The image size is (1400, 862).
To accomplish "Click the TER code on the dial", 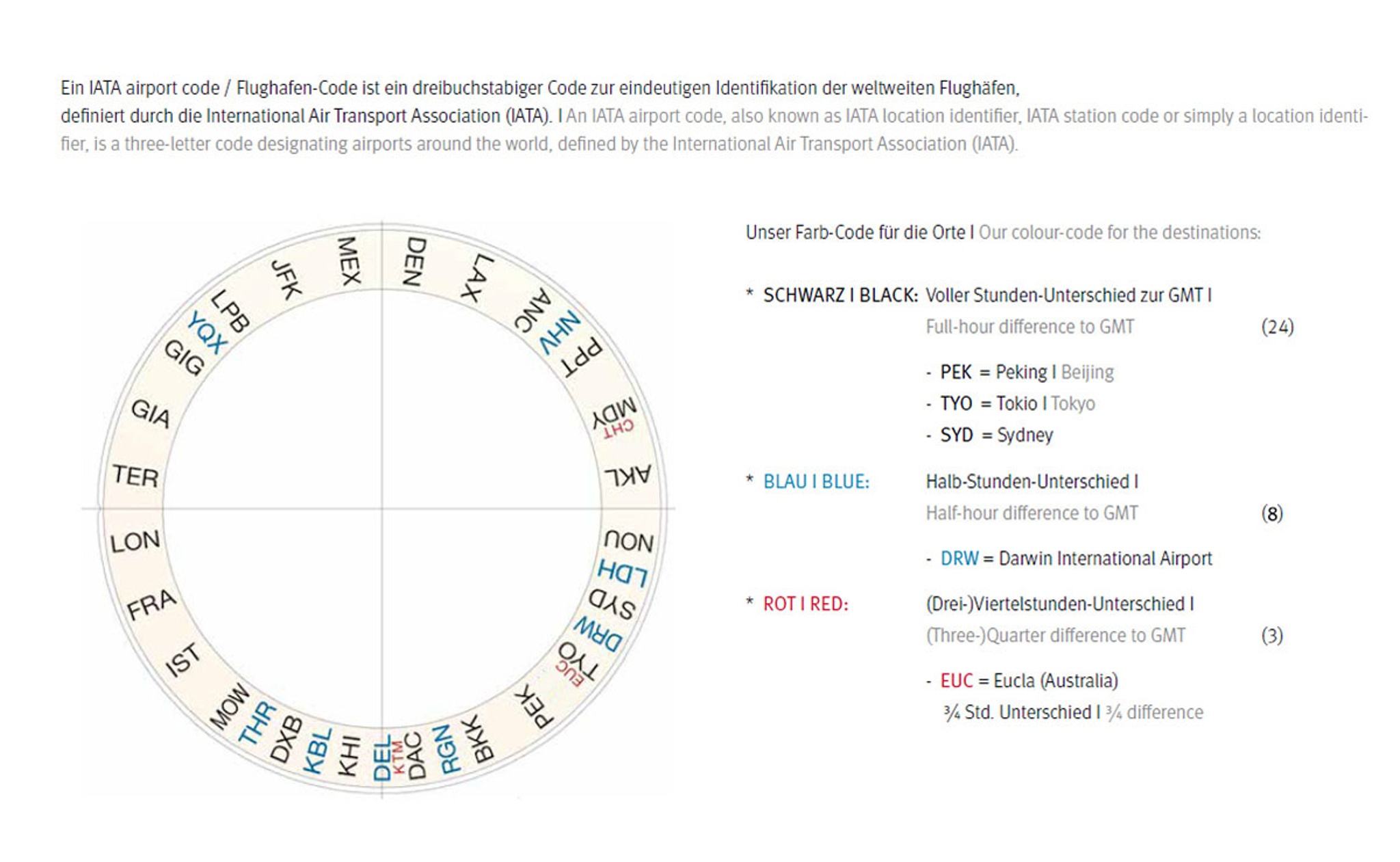I will pos(135,476).
